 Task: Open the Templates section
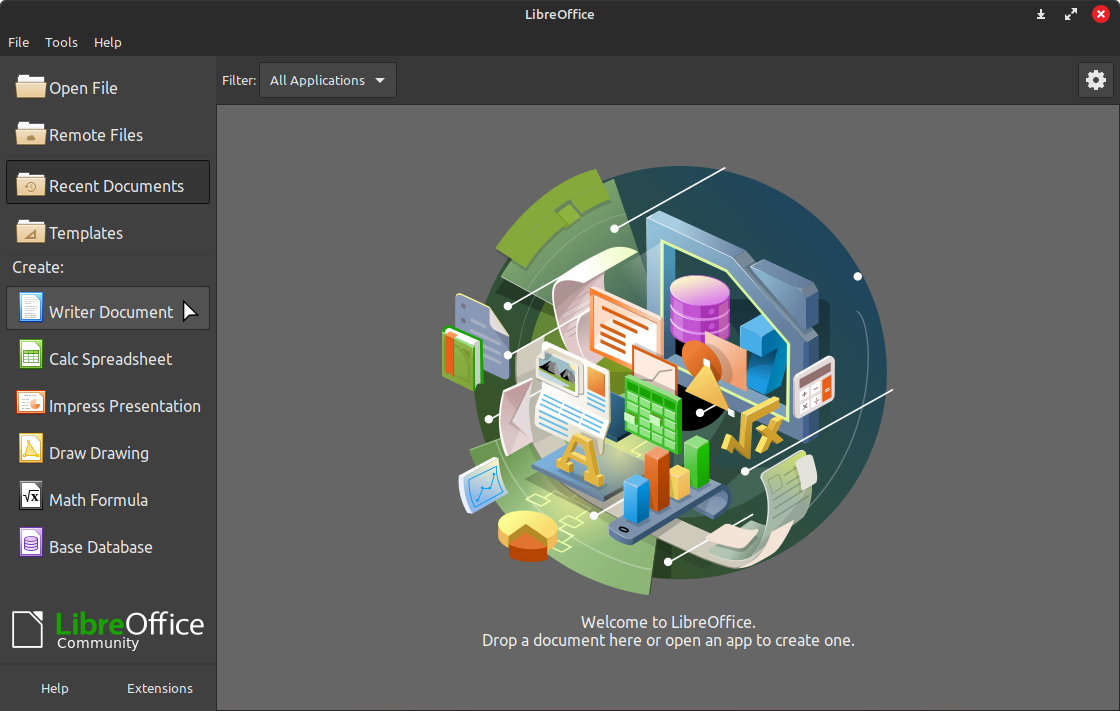[x=108, y=232]
